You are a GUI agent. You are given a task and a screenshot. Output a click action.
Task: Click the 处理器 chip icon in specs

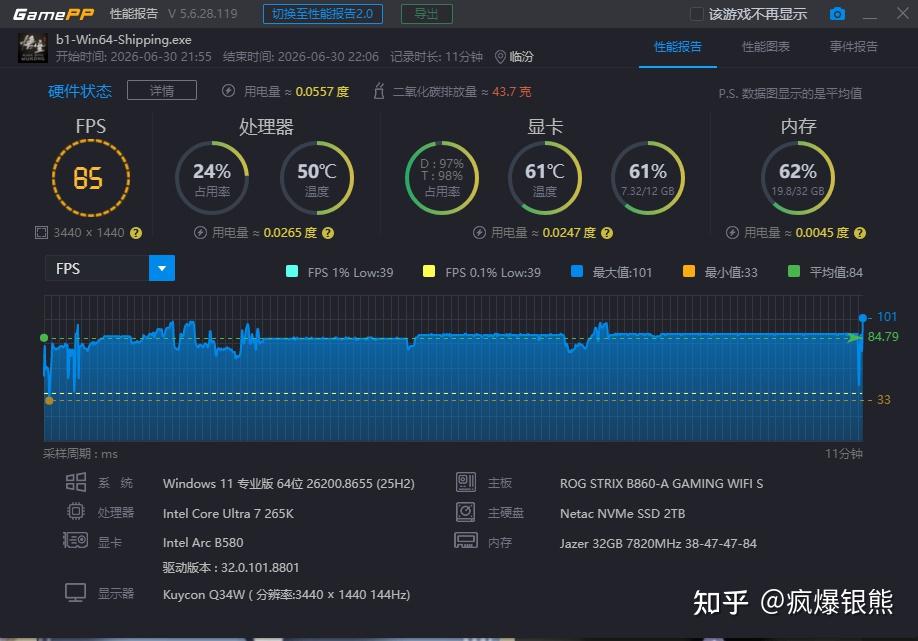click(76, 512)
